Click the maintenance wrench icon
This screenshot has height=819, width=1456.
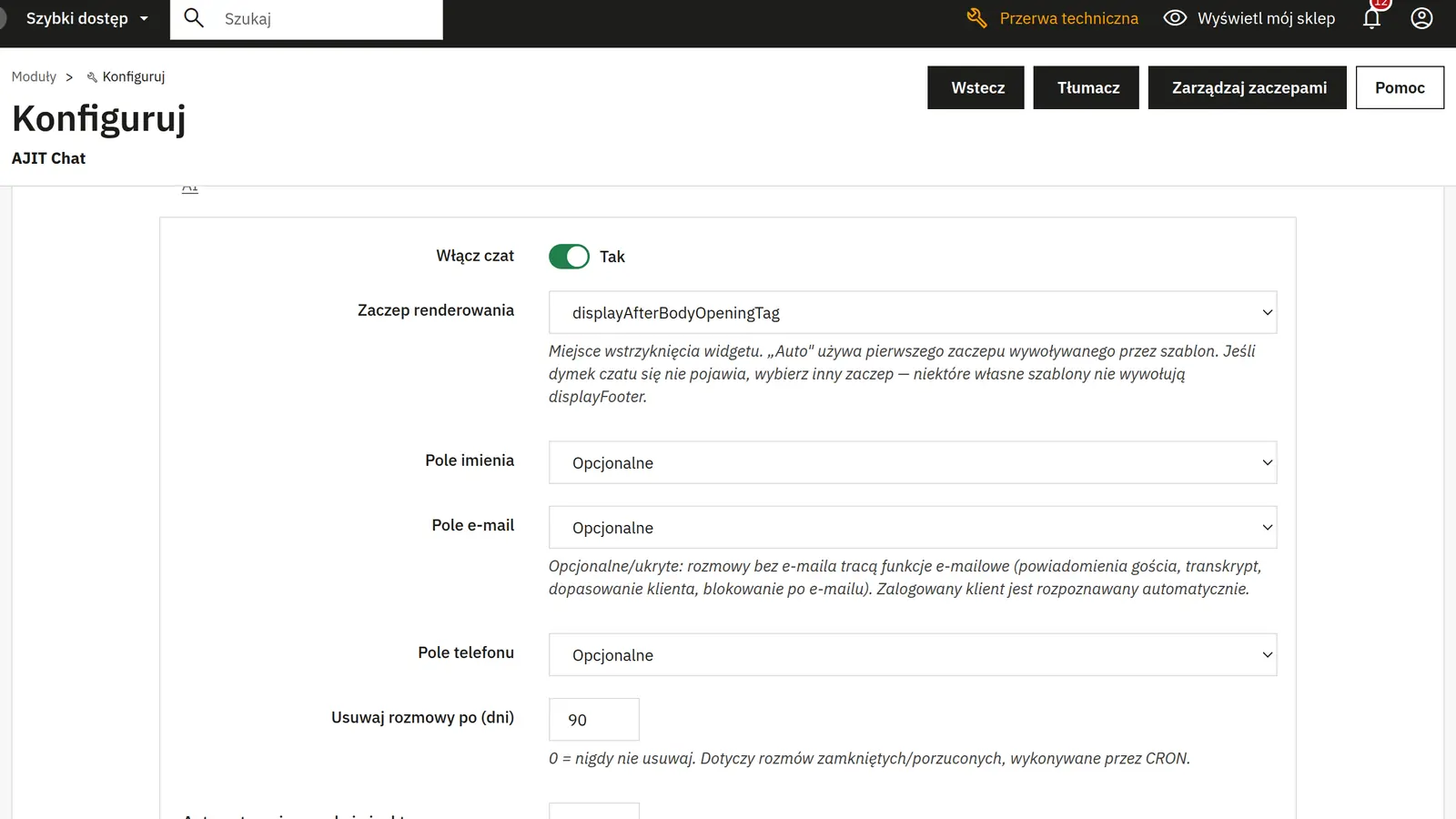click(976, 18)
